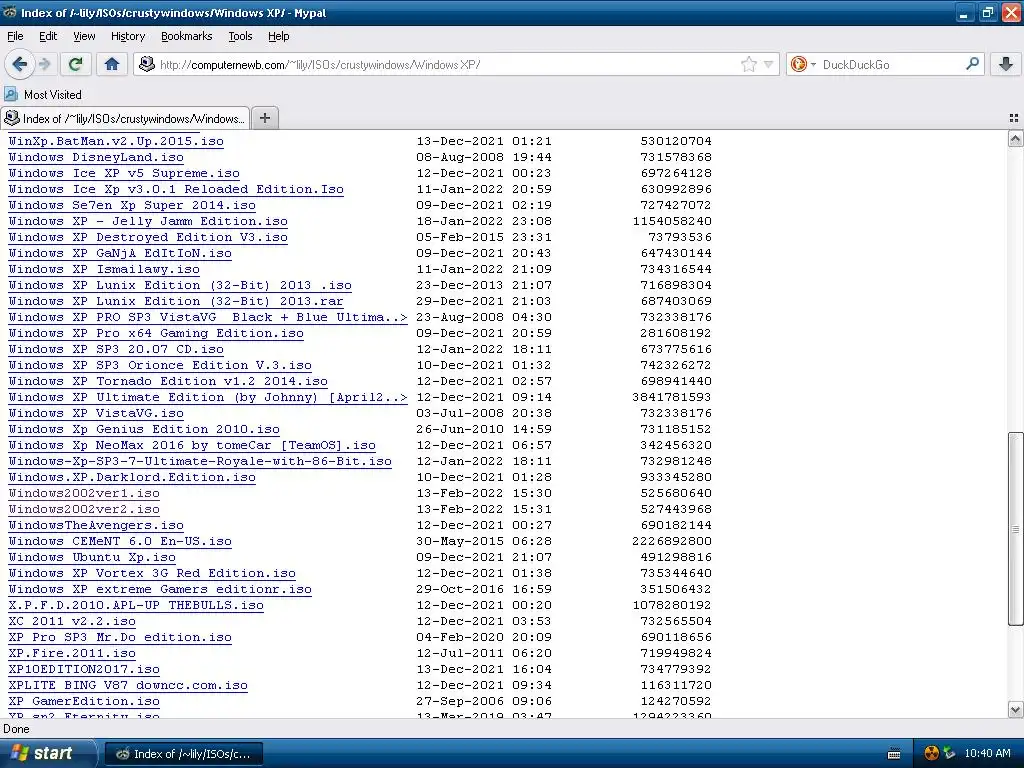Open WinXp.BatMan.v2.Up.2015.iso link
Screen dimensions: 1024x768
pyautogui.click(x=116, y=141)
